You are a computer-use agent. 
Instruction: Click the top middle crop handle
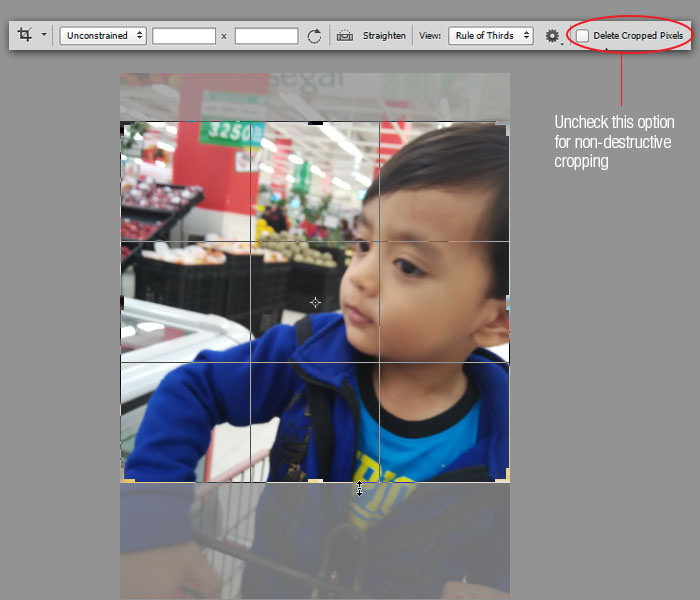315,123
